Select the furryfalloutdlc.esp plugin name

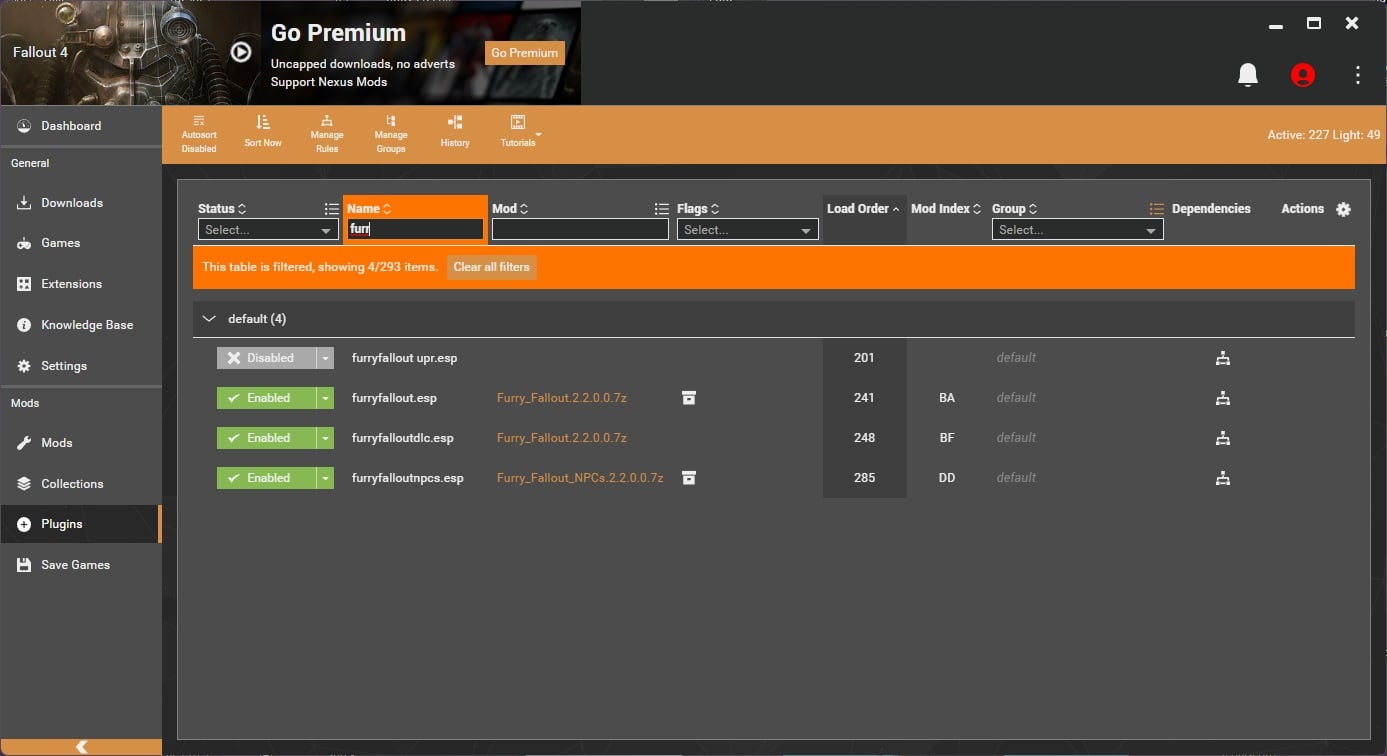pyautogui.click(x=403, y=438)
